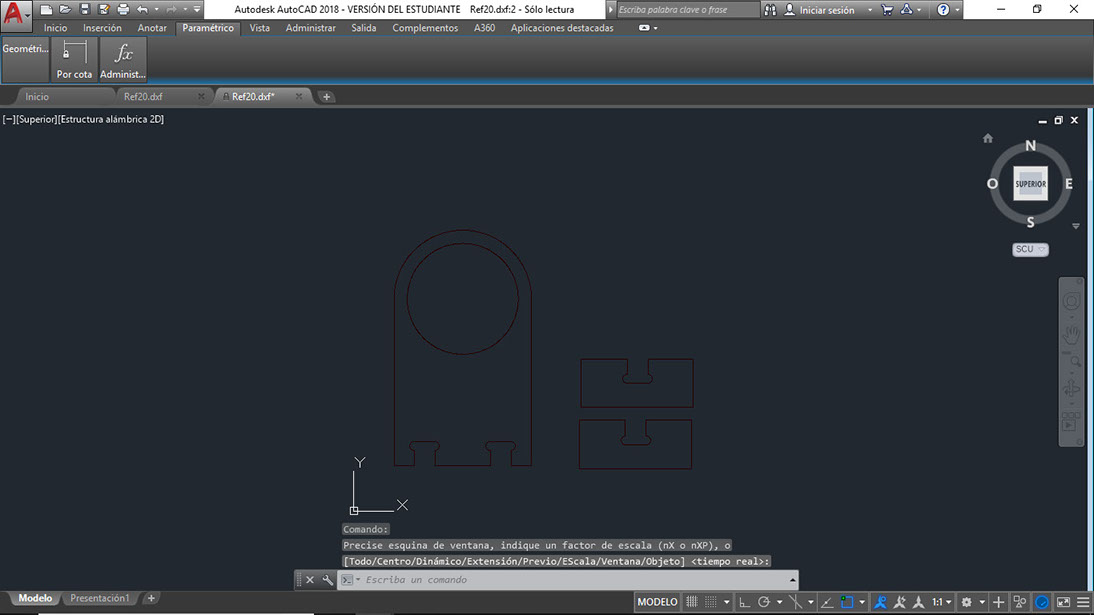Viewport: 1094px width, 615px height.
Task: Toggle isometric drafting in status bar
Action: click(795, 602)
